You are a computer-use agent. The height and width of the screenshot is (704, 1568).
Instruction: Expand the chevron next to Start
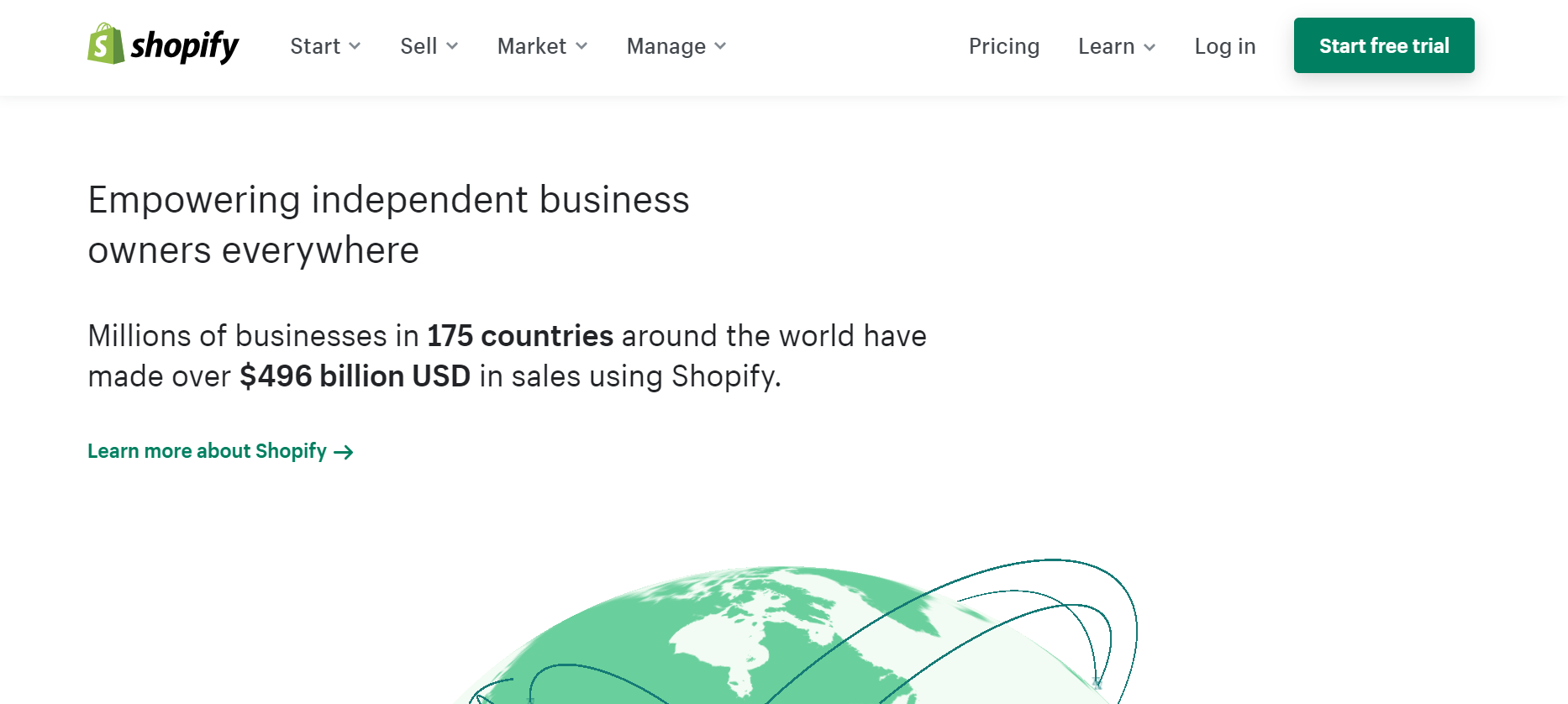[x=355, y=46]
